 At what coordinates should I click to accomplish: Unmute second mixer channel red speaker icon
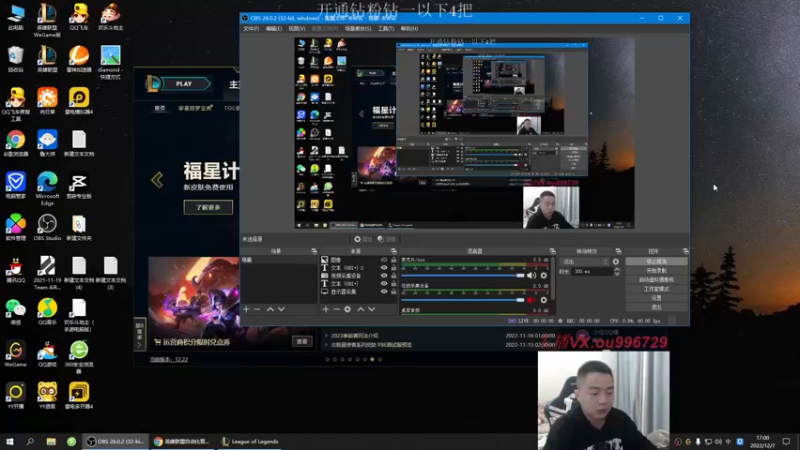(532, 300)
